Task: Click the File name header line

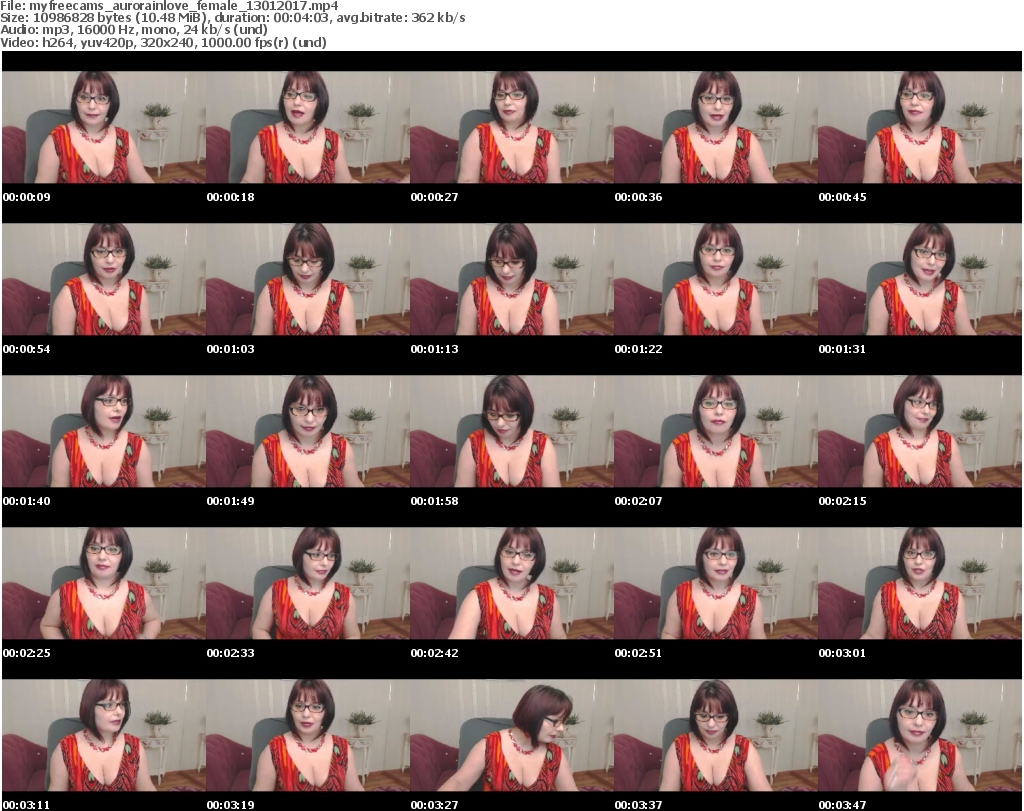Action: pyautogui.click(x=169, y=6)
